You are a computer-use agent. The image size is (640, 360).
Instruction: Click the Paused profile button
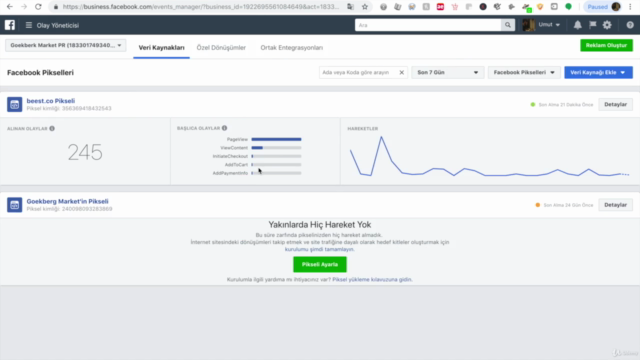pyautogui.click(x=603, y=7)
